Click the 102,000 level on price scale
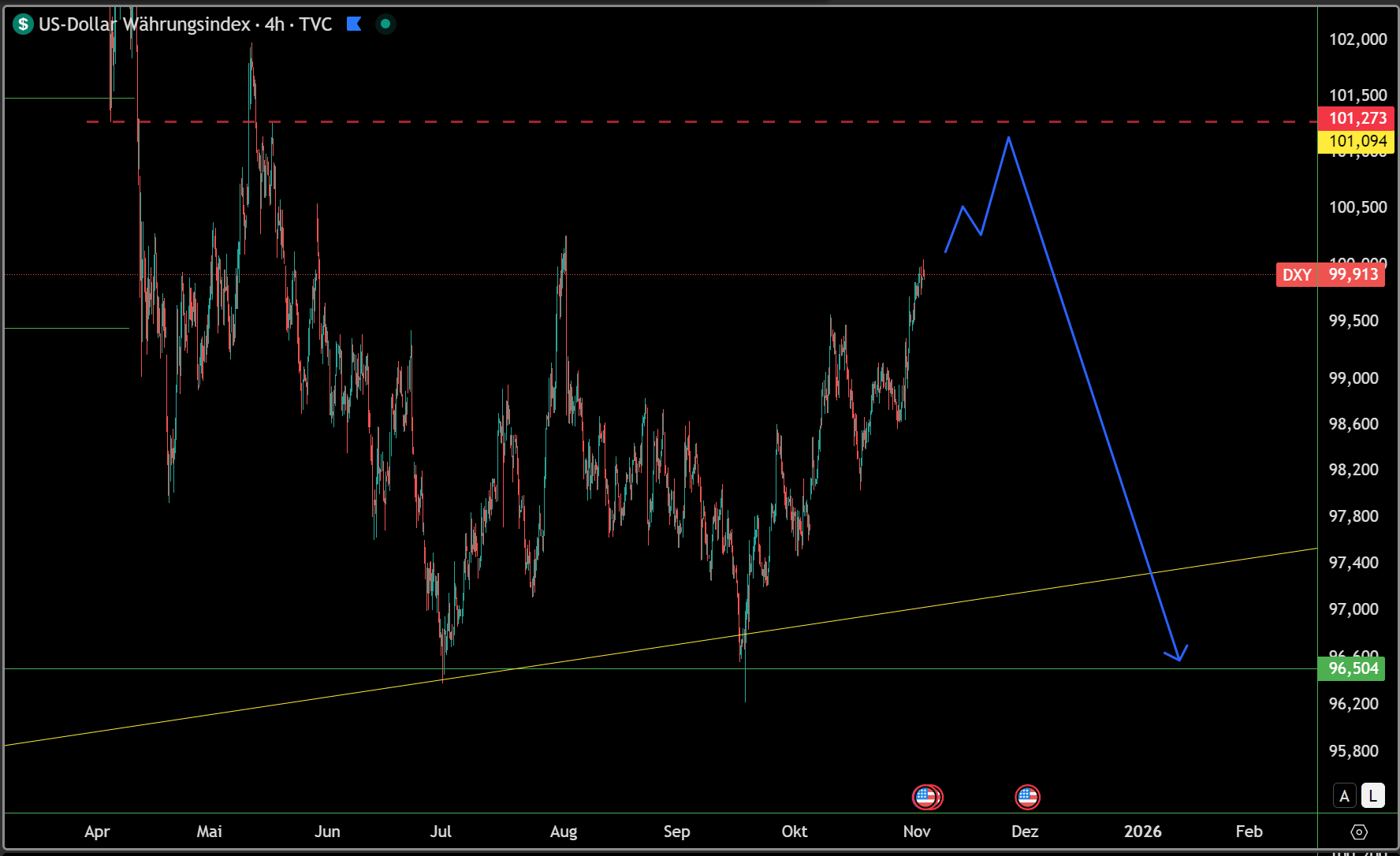The height and width of the screenshot is (856, 1400). [x=1357, y=39]
